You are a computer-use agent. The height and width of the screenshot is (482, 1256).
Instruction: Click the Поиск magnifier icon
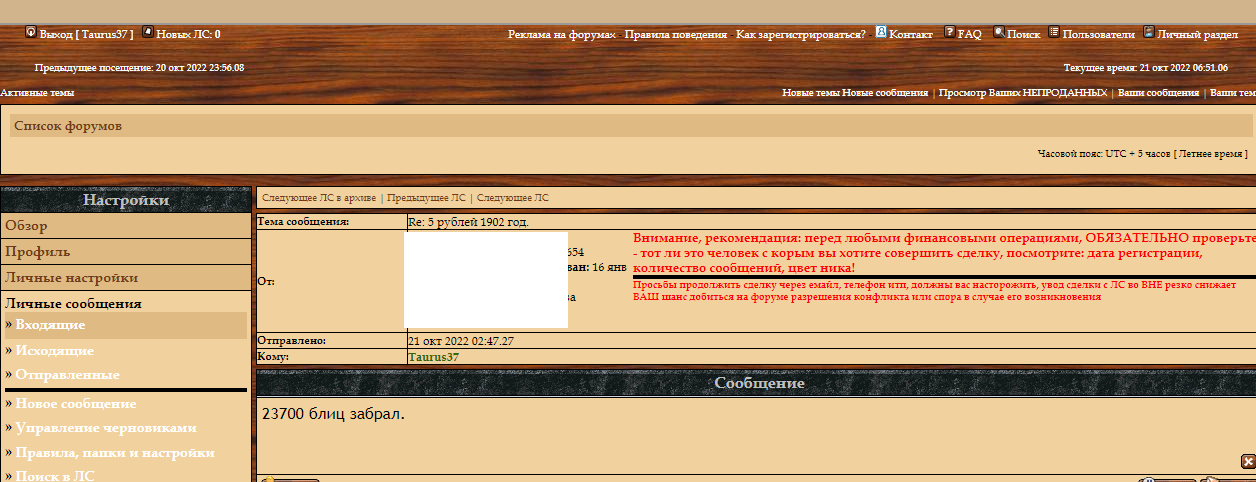pyautogui.click(x=999, y=32)
